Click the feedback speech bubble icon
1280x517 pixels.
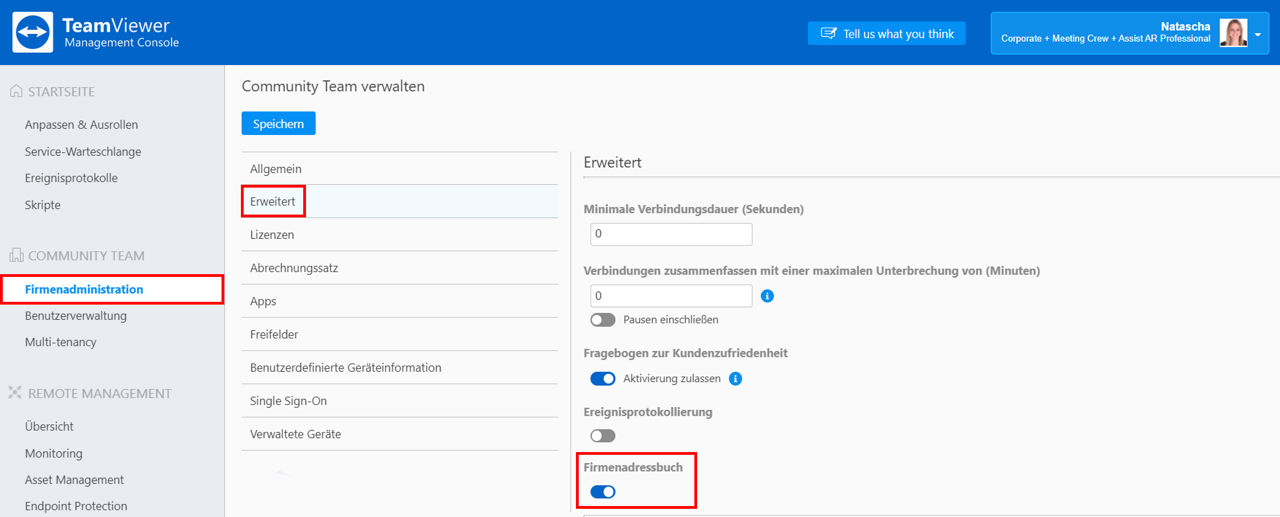point(828,34)
